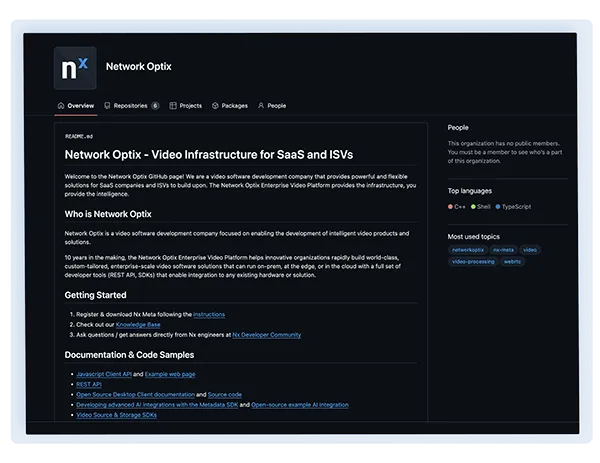Click the video-processing topic tag

[x=473, y=261]
